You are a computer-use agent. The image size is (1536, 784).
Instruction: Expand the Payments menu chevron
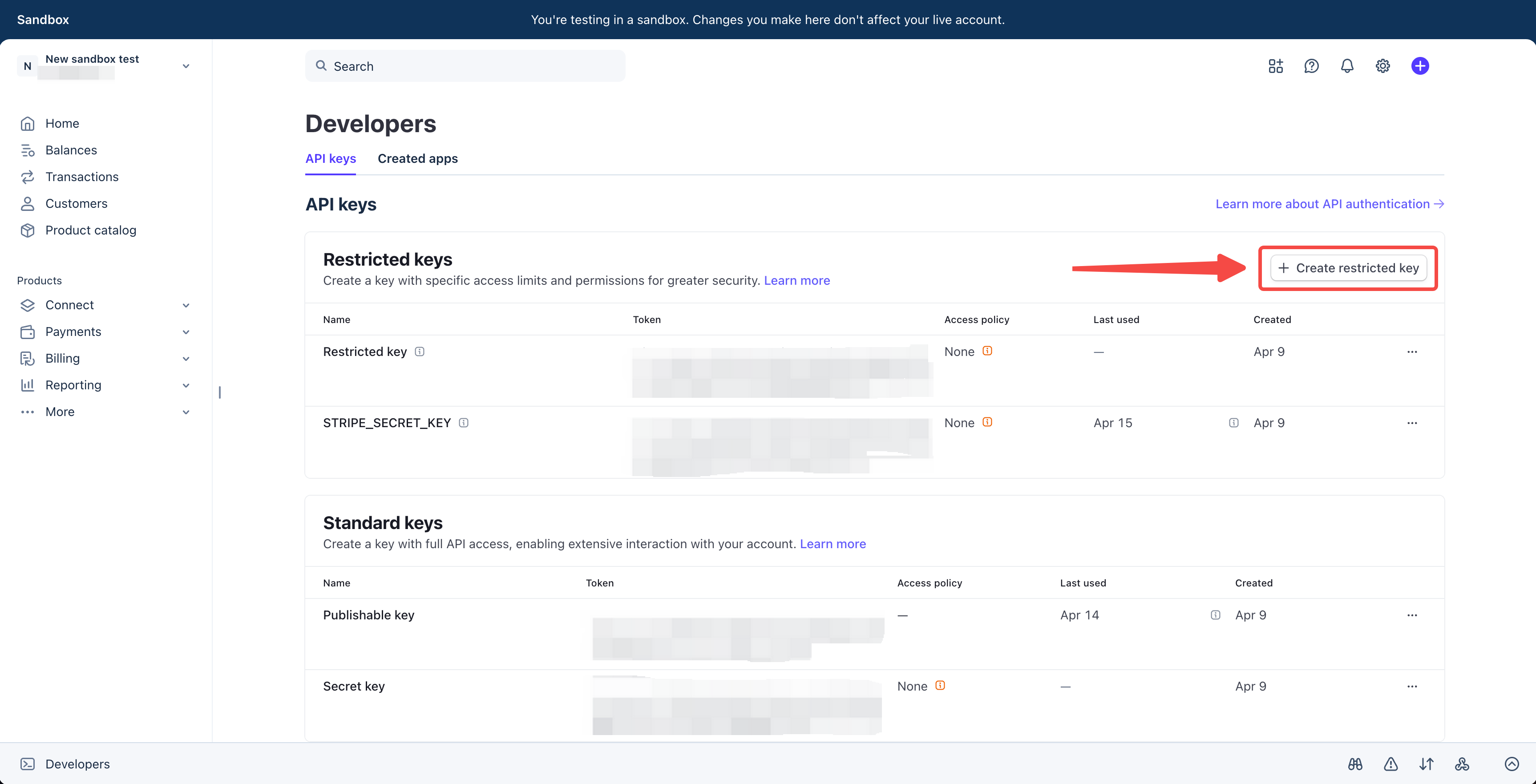tap(186, 332)
